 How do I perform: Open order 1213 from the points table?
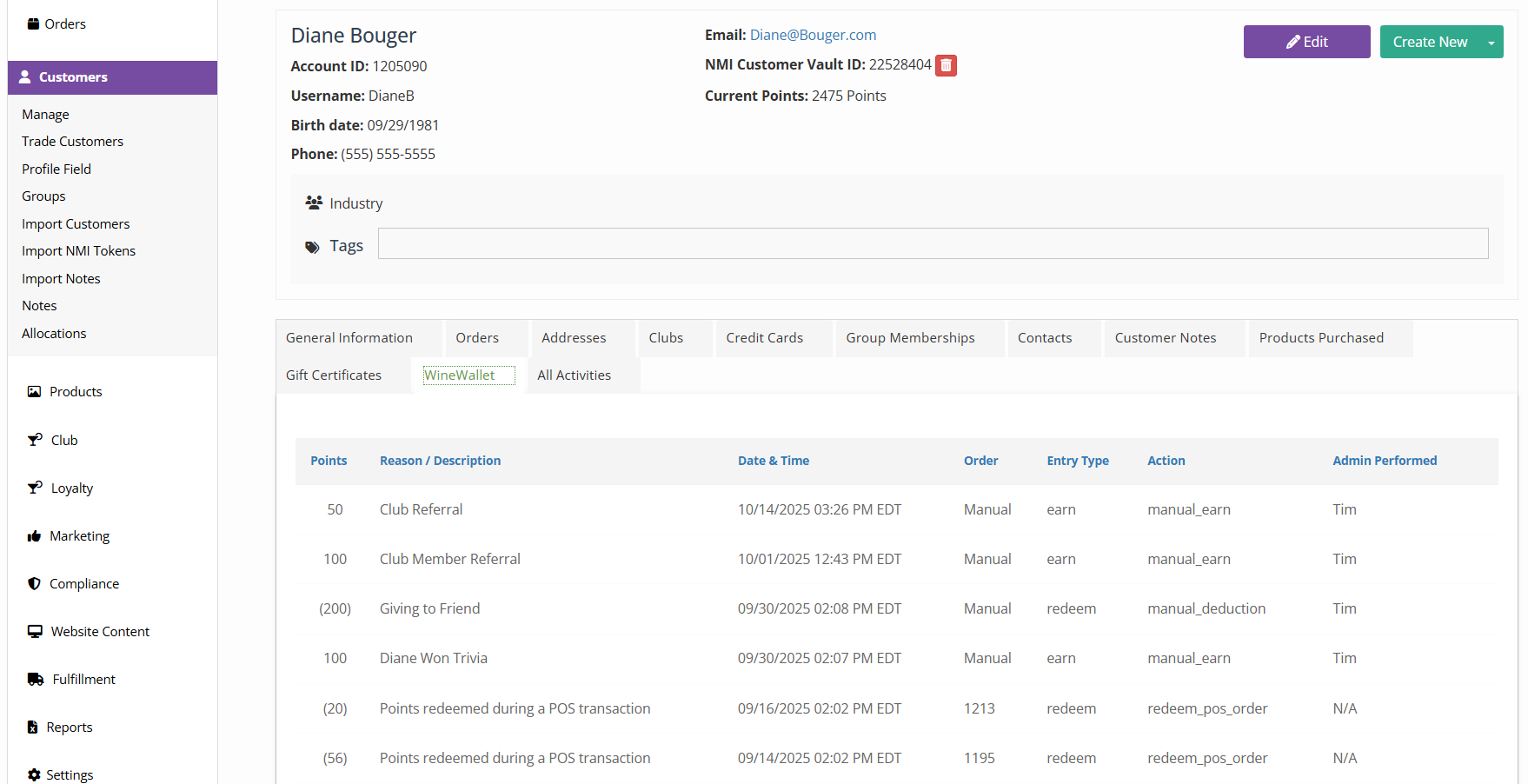click(979, 708)
